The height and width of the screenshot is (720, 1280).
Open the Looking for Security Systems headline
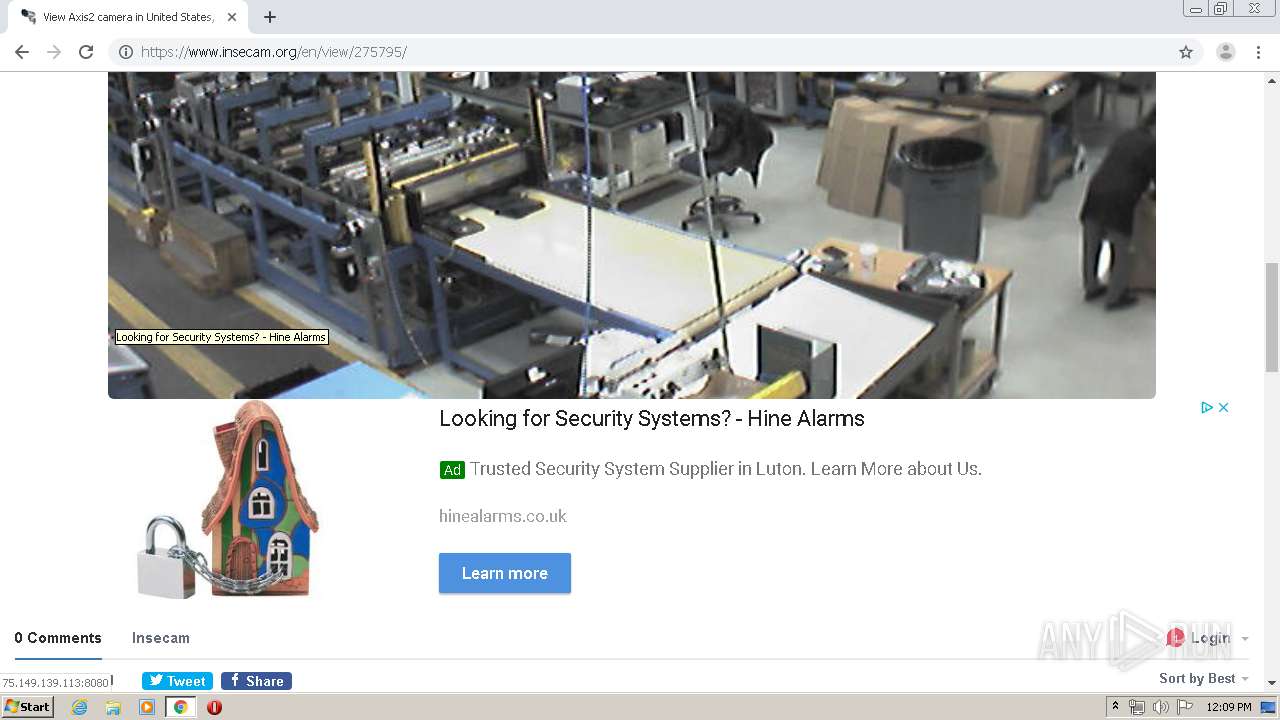coord(652,419)
